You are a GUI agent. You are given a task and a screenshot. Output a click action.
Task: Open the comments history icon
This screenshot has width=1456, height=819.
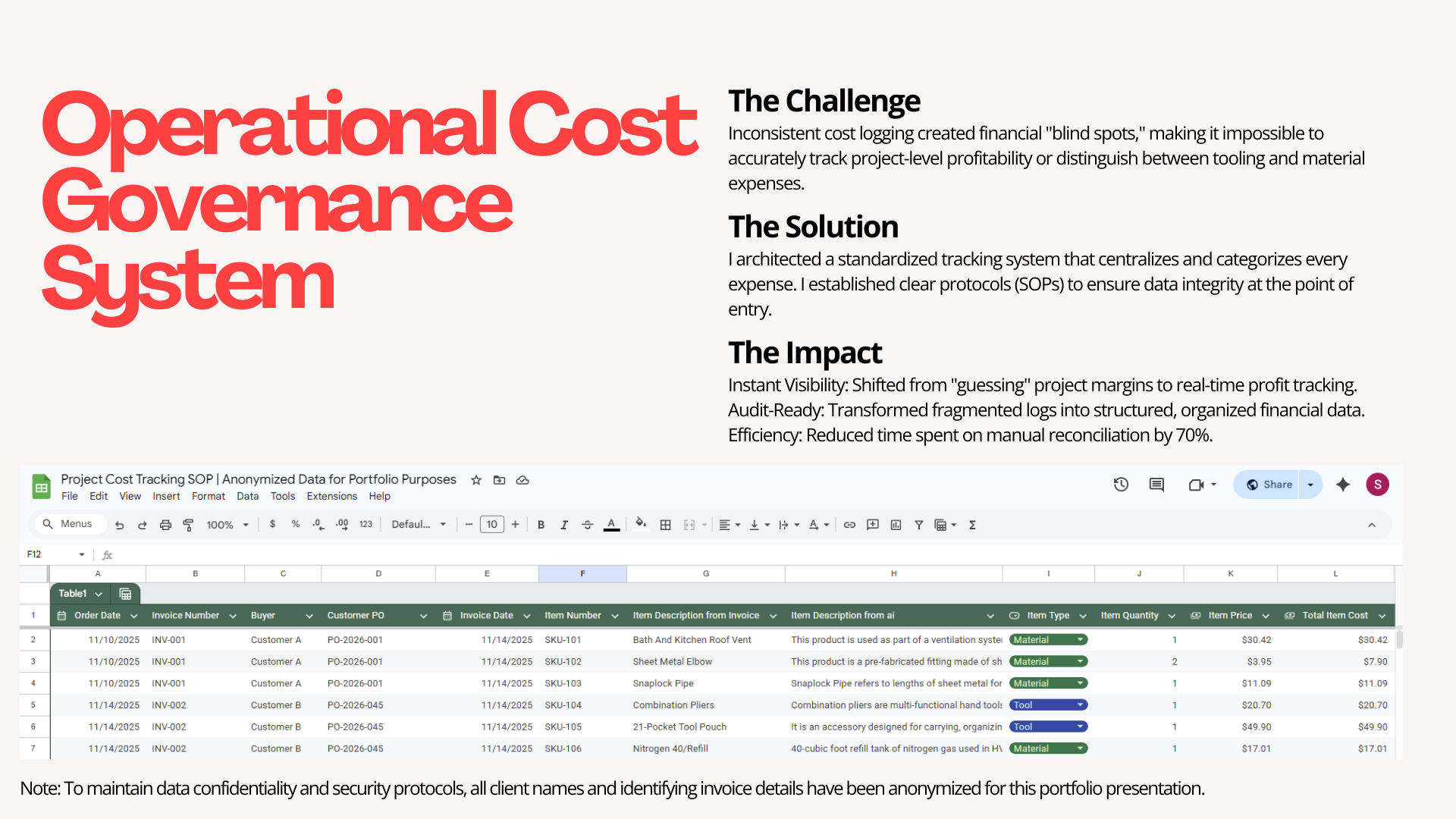1156,485
